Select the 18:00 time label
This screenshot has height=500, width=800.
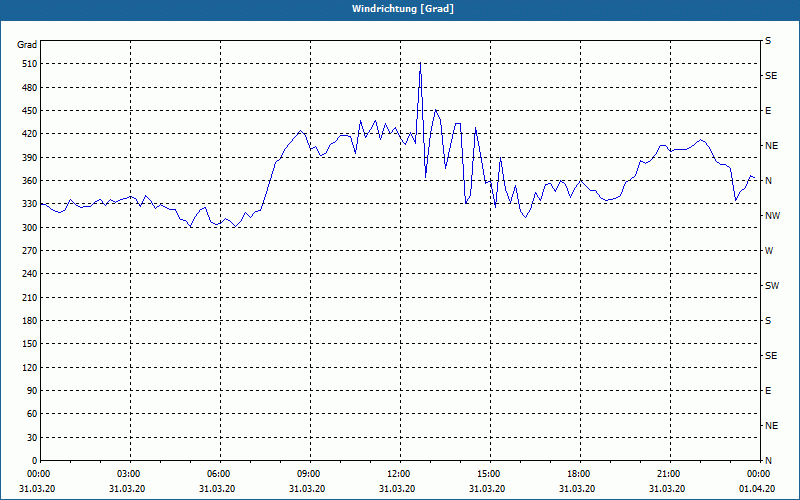pos(580,474)
